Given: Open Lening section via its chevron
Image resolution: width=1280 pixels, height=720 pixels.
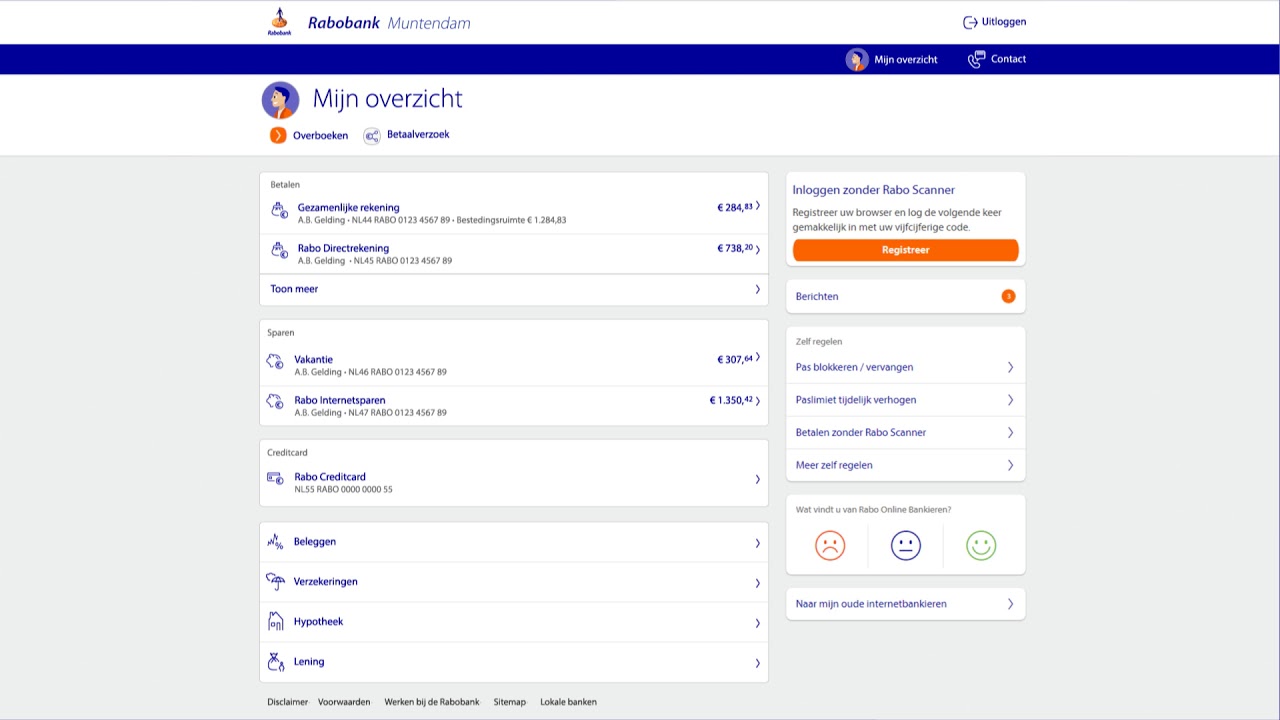Looking at the screenshot, I should [x=757, y=663].
